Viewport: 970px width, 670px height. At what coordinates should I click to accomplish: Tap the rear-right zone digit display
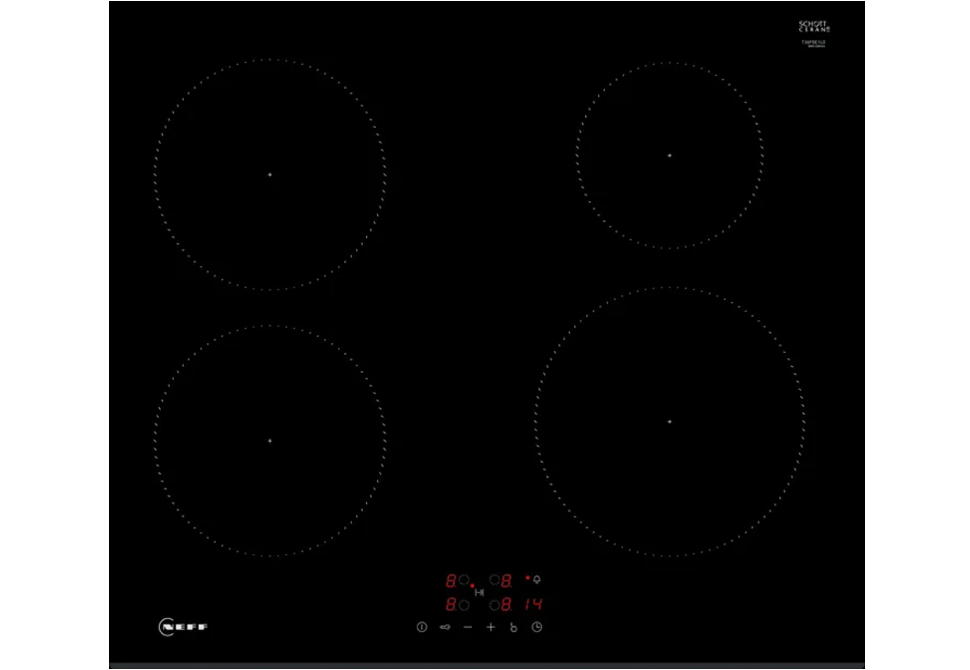coord(507,581)
